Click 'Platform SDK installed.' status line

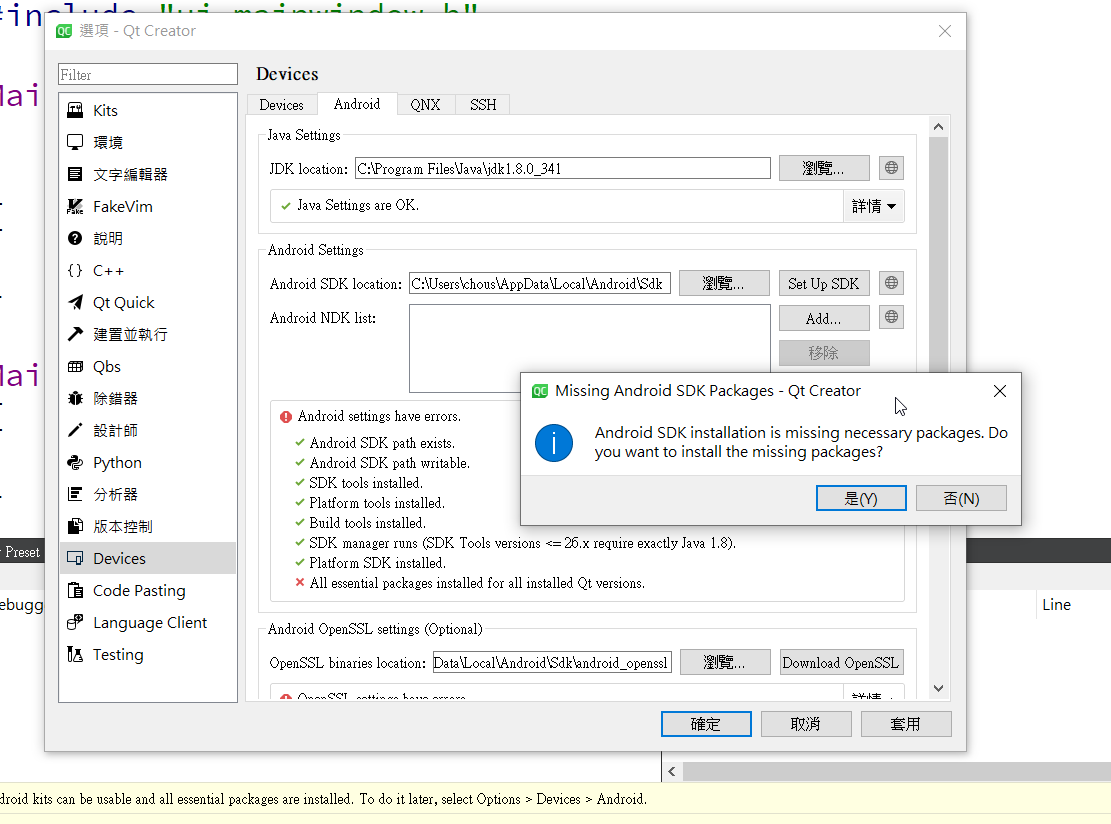[377, 563]
